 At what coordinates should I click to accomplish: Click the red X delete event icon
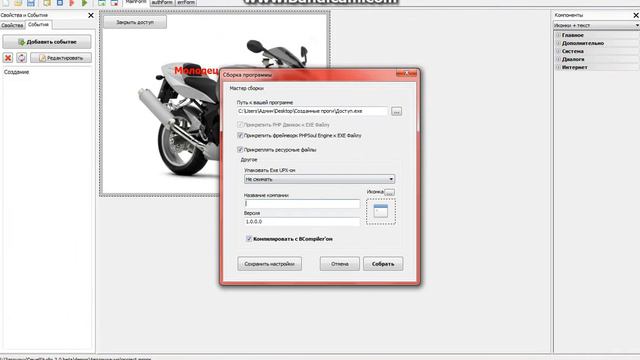click(8, 58)
